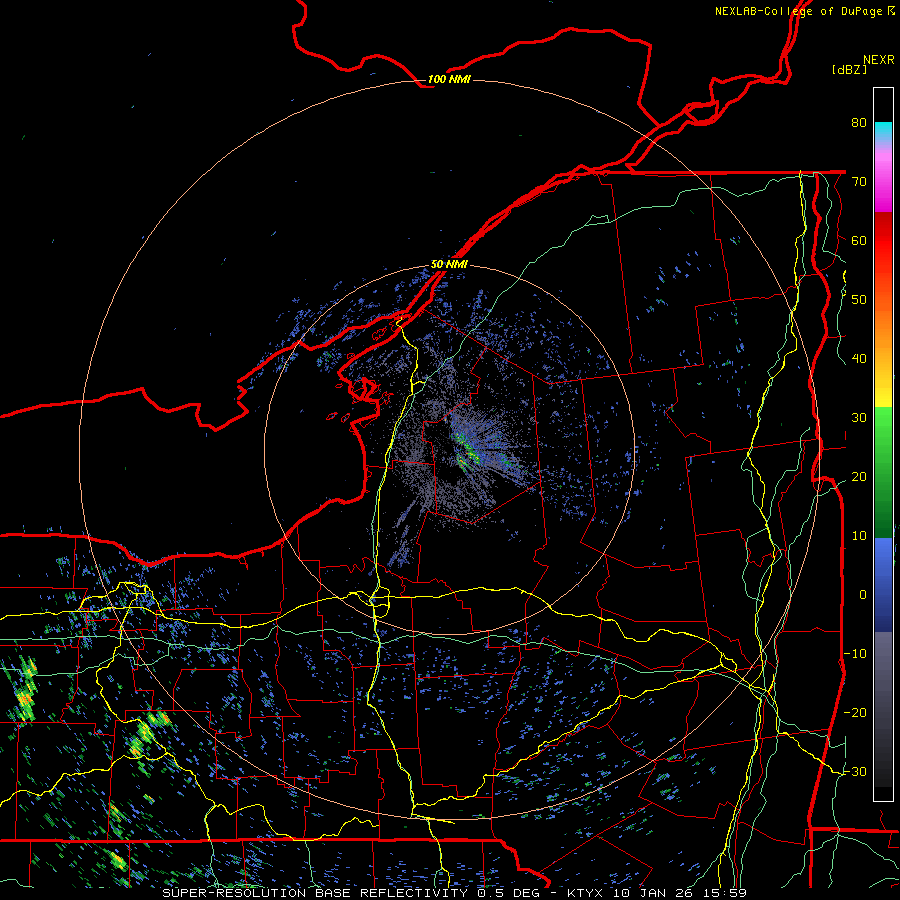Click the 60 dBZ scale value
This screenshot has height=900, width=900.
859,240
